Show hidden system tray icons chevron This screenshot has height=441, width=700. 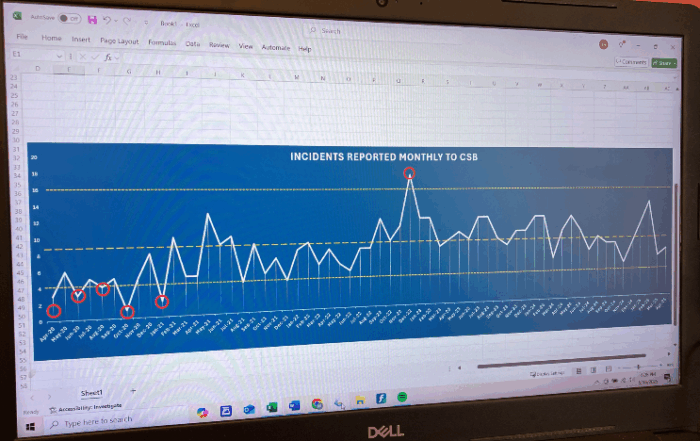(x=597, y=382)
